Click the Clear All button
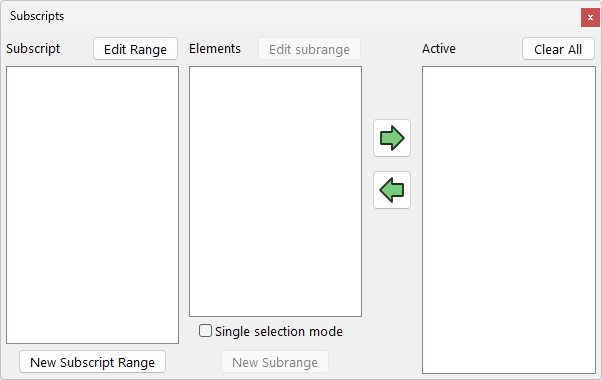 point(558,49)
